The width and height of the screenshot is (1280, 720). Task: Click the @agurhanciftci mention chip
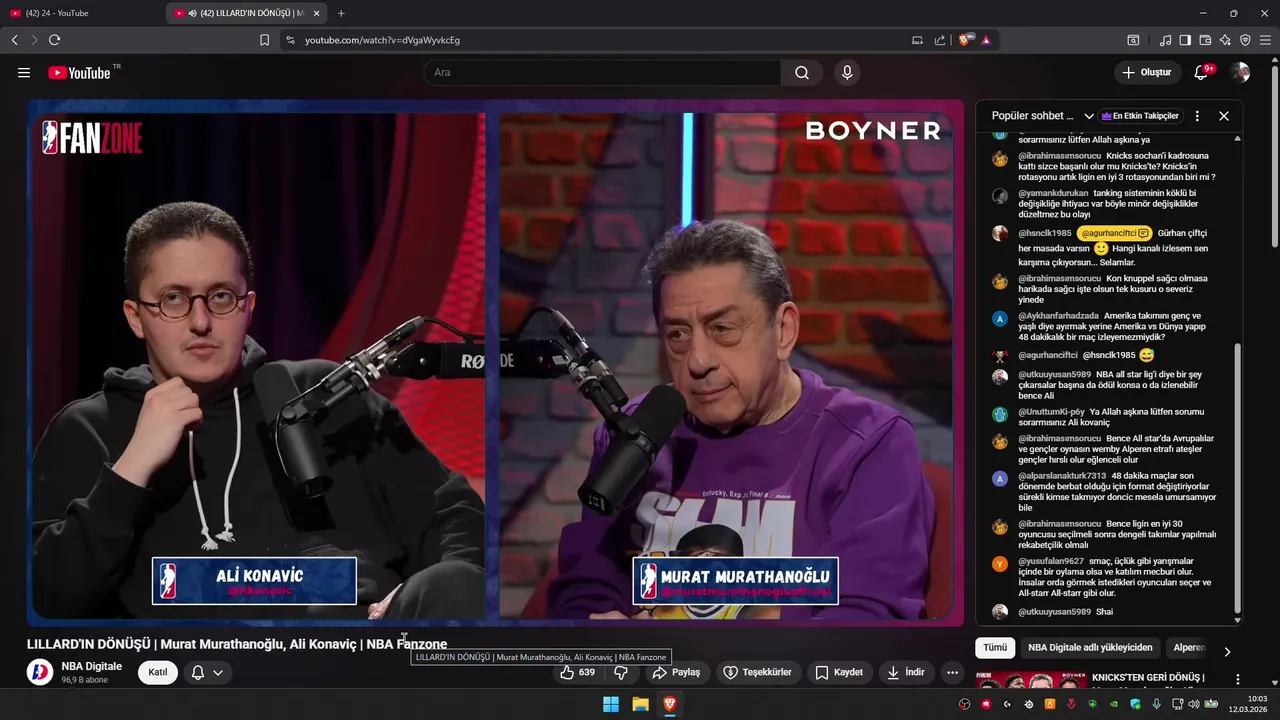click(1114, 233)
